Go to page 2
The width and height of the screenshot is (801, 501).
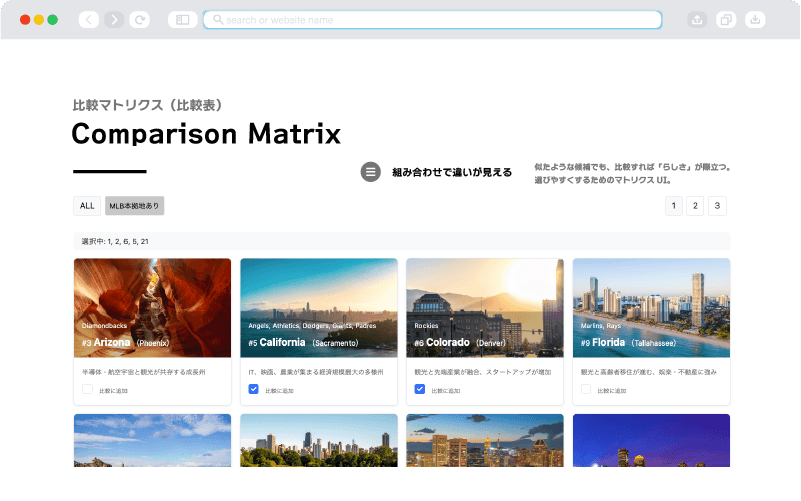click(x=695, y=206)
